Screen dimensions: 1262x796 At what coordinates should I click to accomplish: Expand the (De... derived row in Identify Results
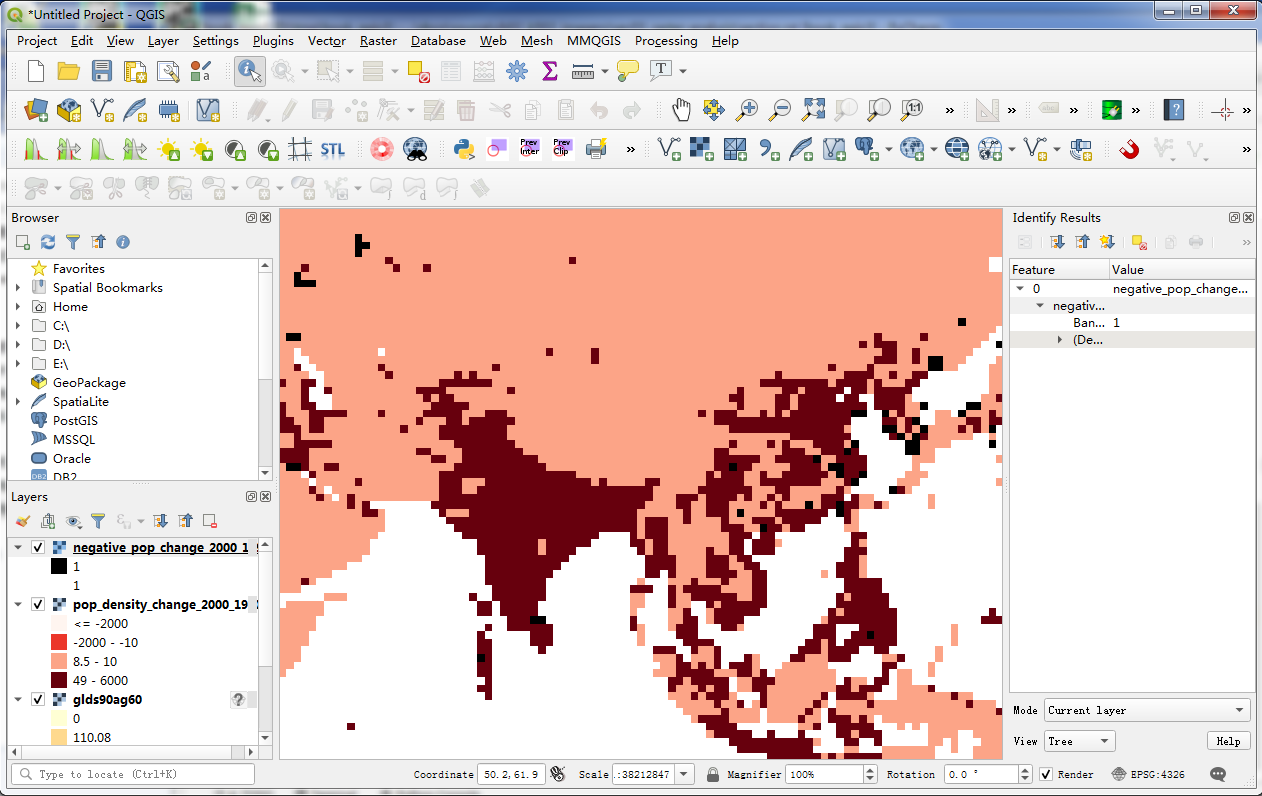pos(1060,340)
